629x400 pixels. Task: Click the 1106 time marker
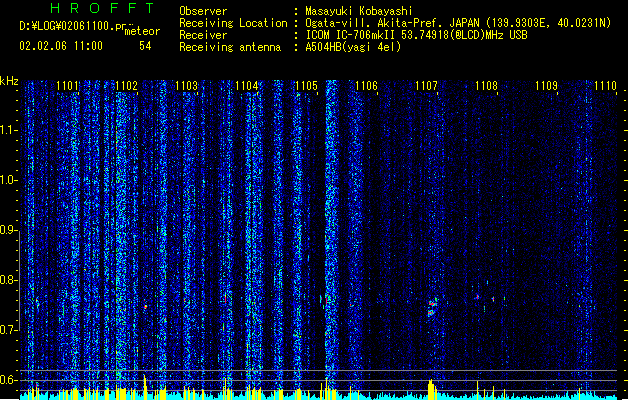[x=366, y=86]
